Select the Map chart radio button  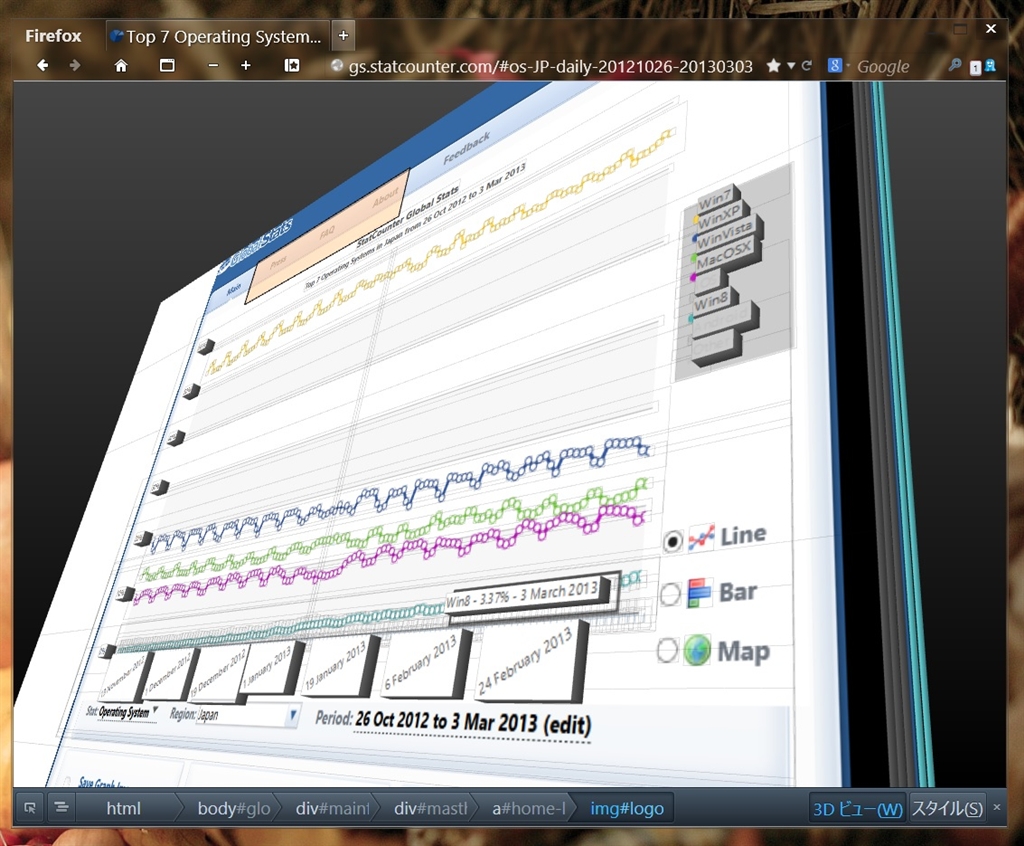coord(667,651)
